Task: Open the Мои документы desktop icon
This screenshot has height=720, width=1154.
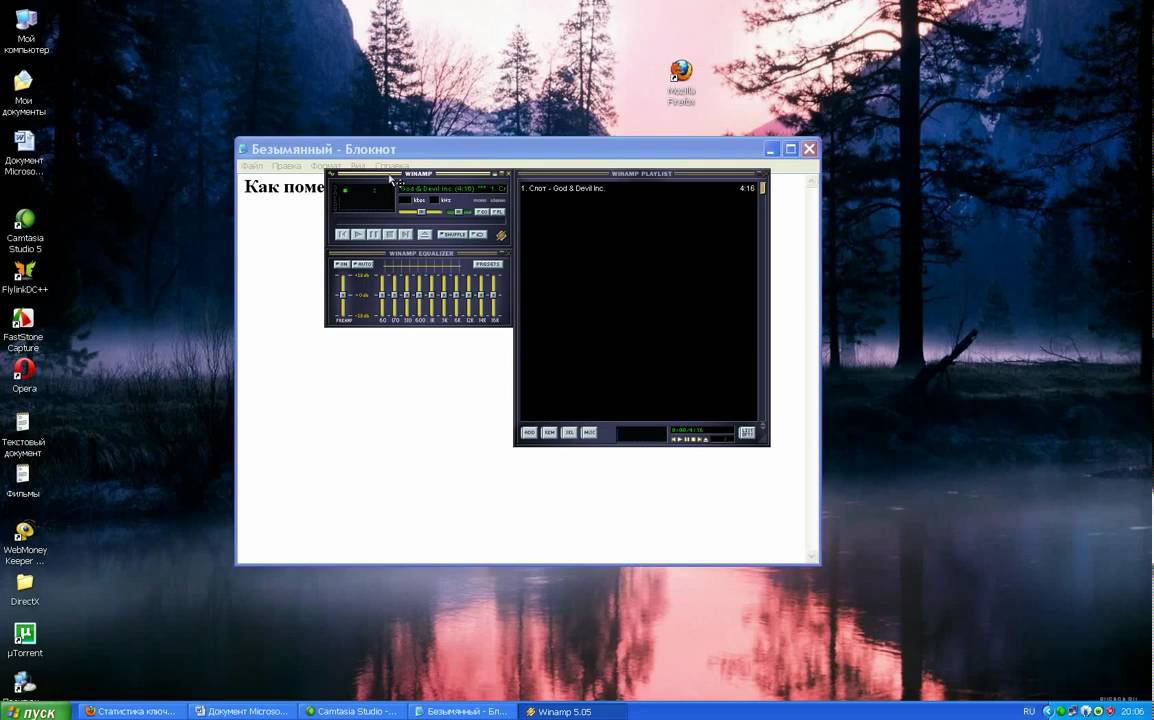Action: coord(24,93)
